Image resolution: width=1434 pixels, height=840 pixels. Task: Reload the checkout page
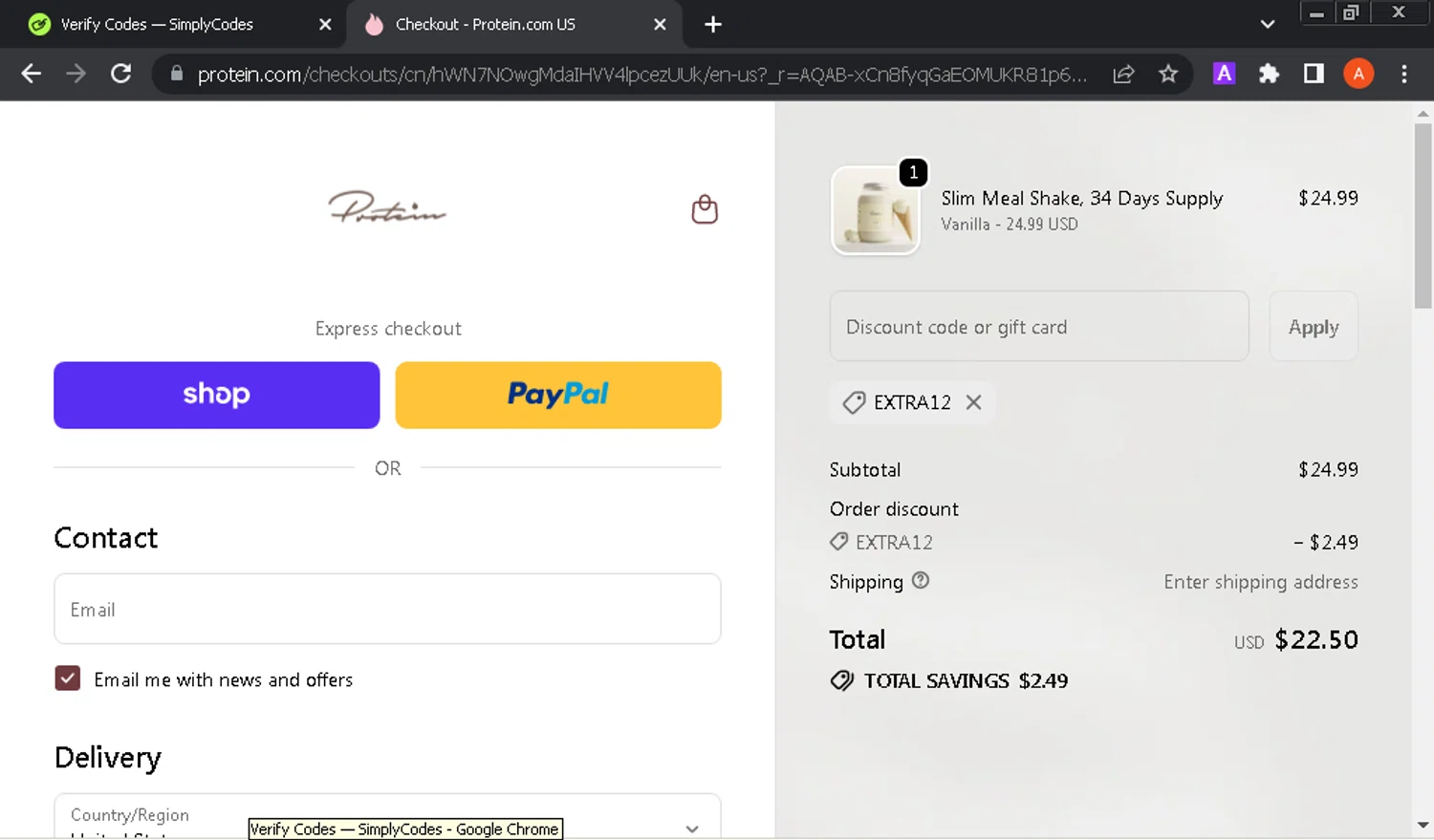pos(120,74)
